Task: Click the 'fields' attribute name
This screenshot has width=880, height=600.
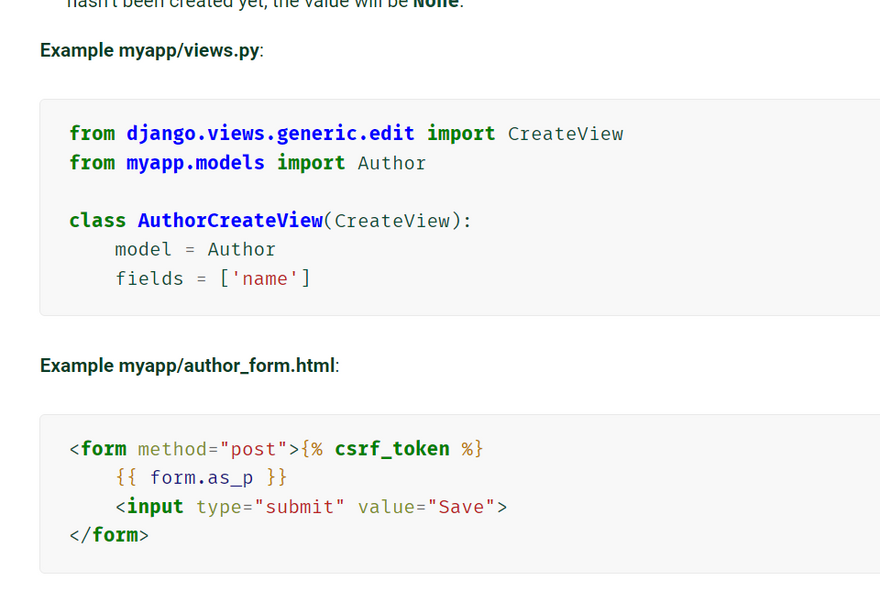Action: click(149, 278)
